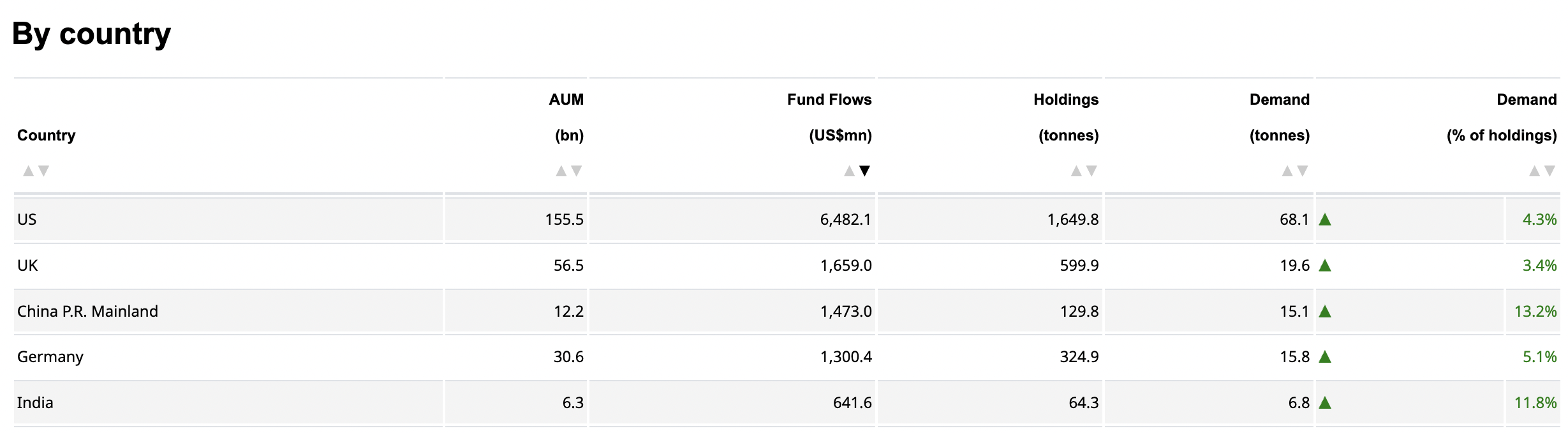This screenshot has width=1568, height=433.
Task: Click India's 11.8% demand value
Action: pyautogui.click(x=1535, y=403)
